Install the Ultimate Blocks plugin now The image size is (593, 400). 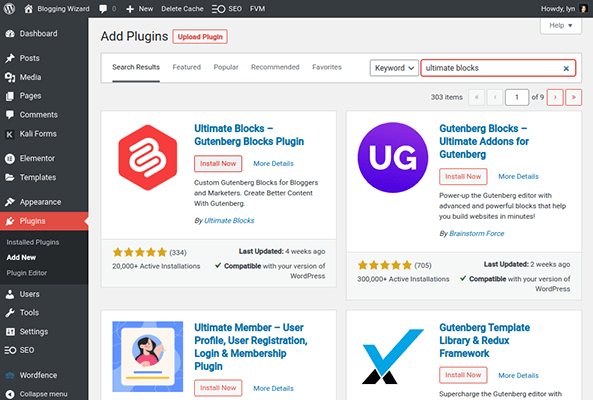click(x=218, y=164)
